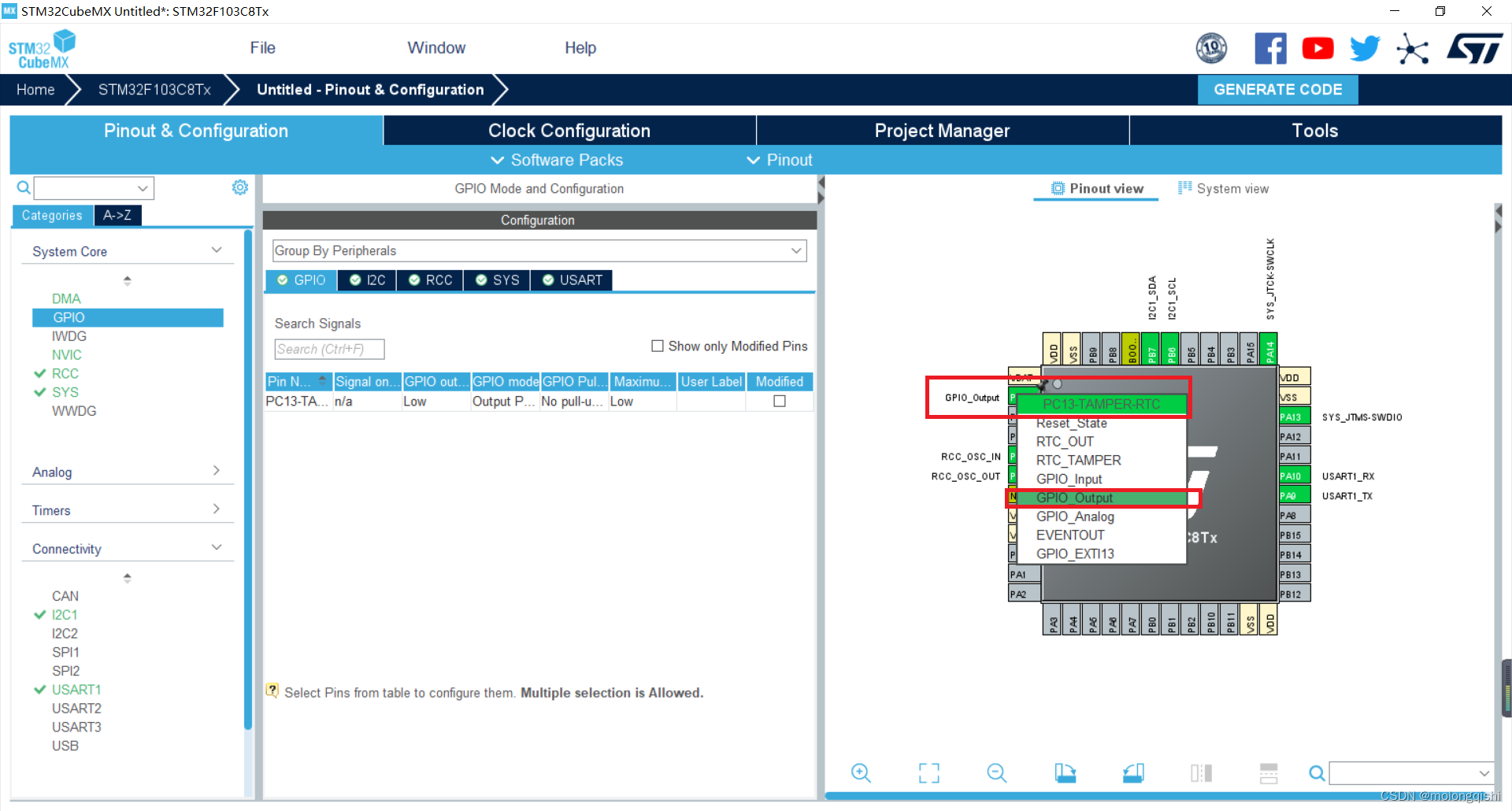Select System view tab
1512x811 pixels.
[1223, 188]
